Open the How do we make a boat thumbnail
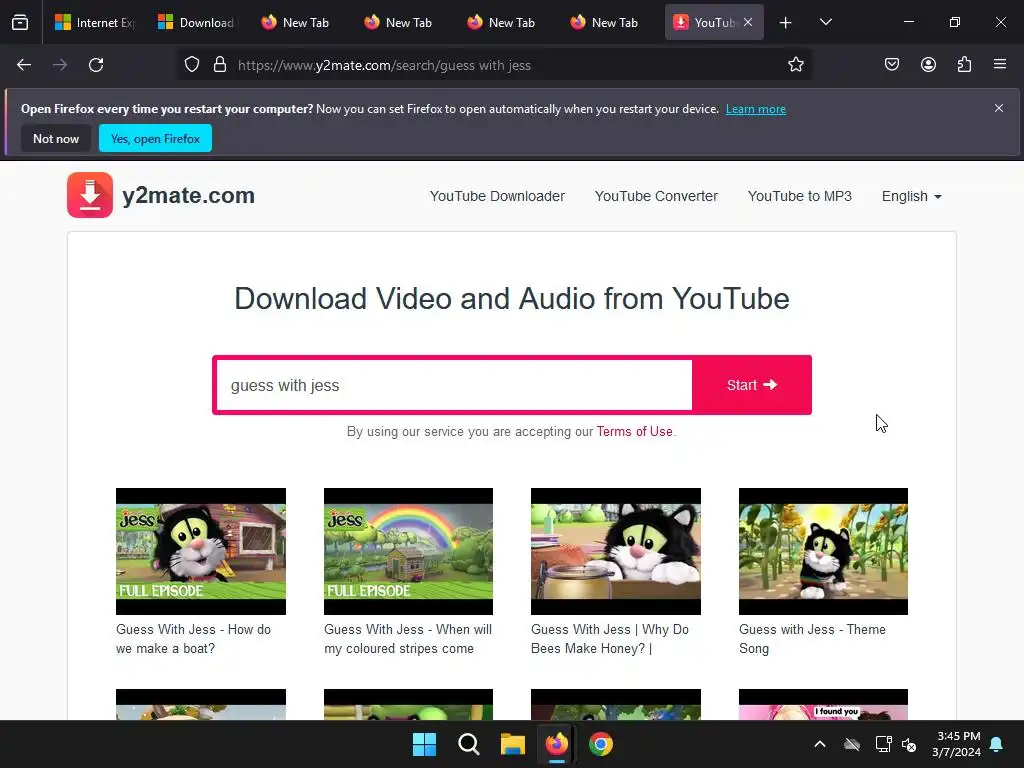Viewport: 1024px width, 768px height. tap(200, 551)
